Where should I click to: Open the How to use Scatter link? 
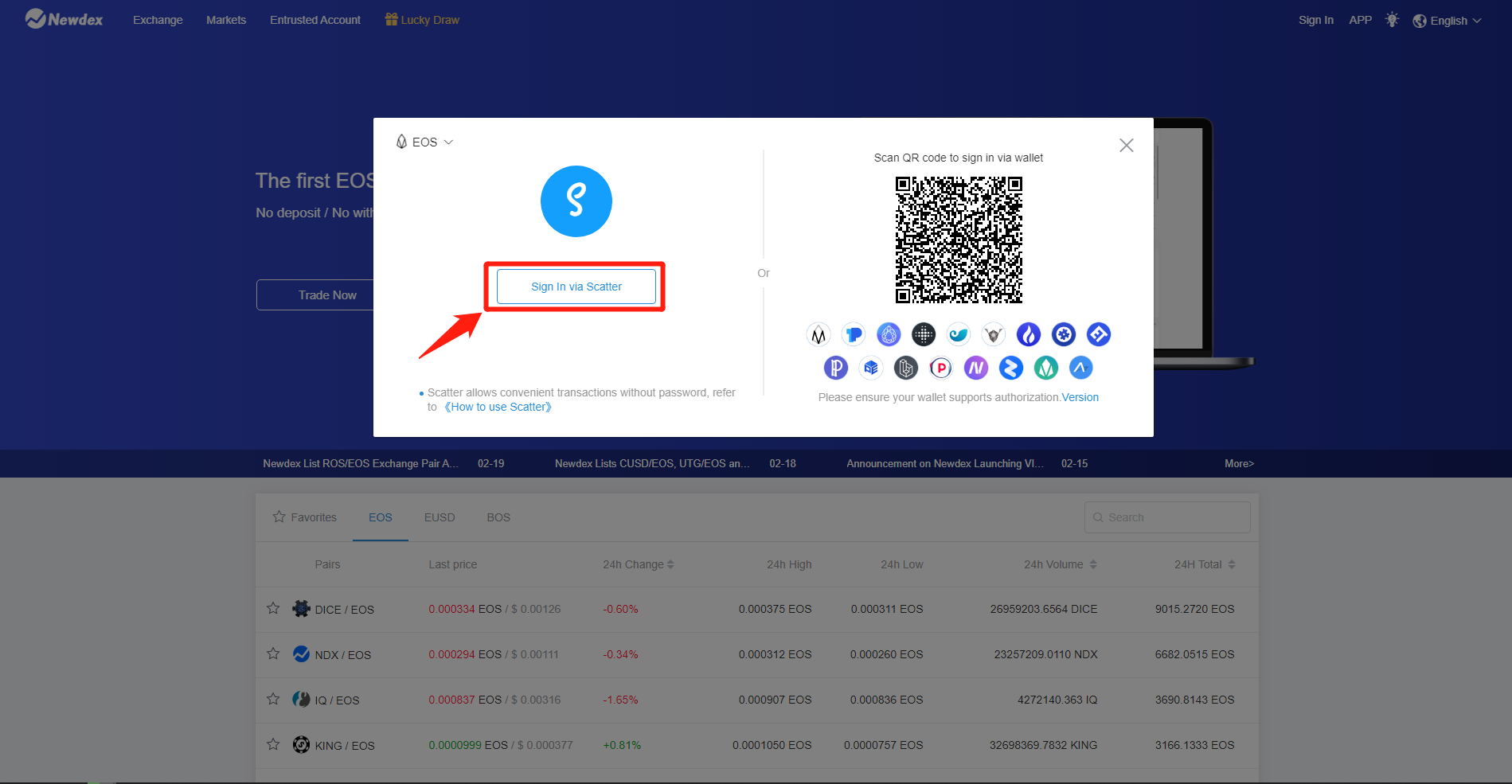(x=498, y=407)
